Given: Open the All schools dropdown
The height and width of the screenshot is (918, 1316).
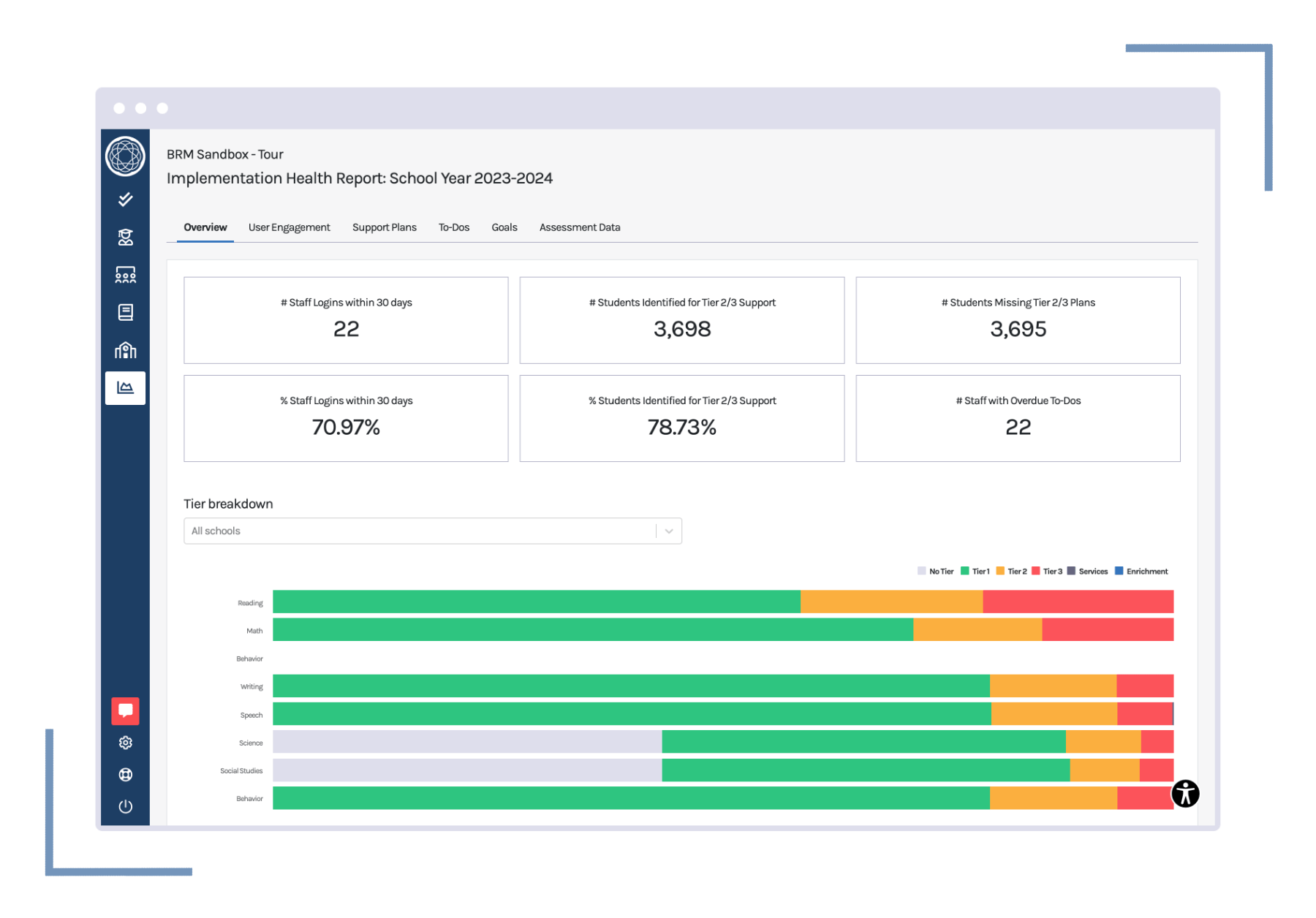Looking at the screenshot, I should click(433, 531).
